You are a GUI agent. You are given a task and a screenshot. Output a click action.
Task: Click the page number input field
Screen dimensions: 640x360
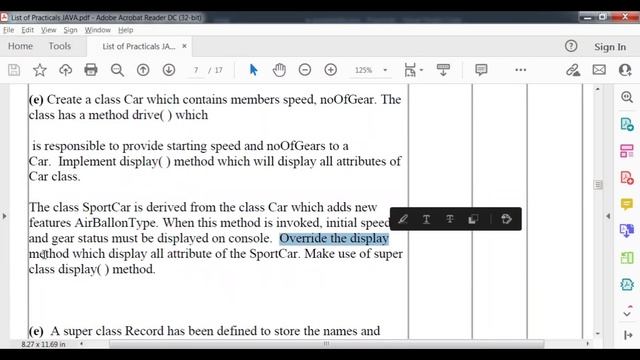click(x=196, y=70)
